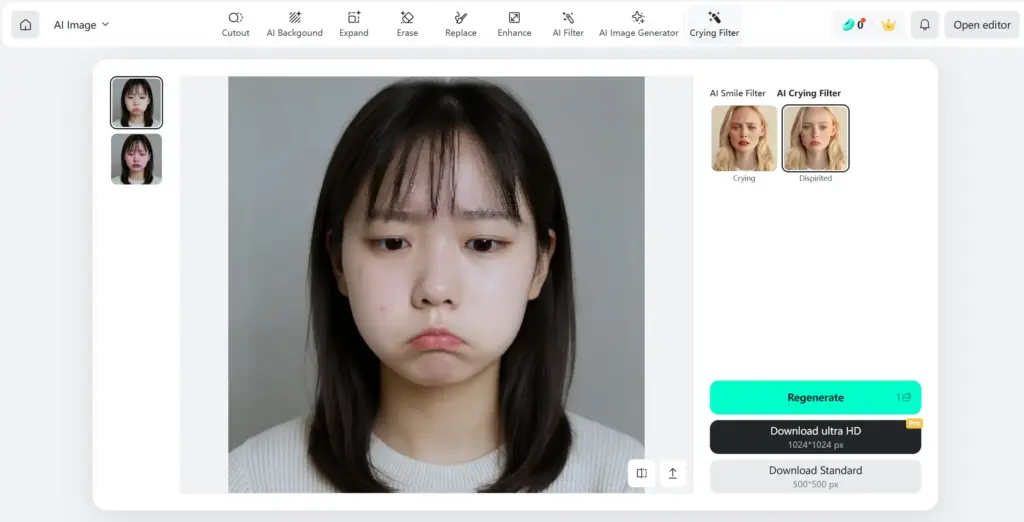
Task: Select the Expand tool
Action: coord(354,25)
